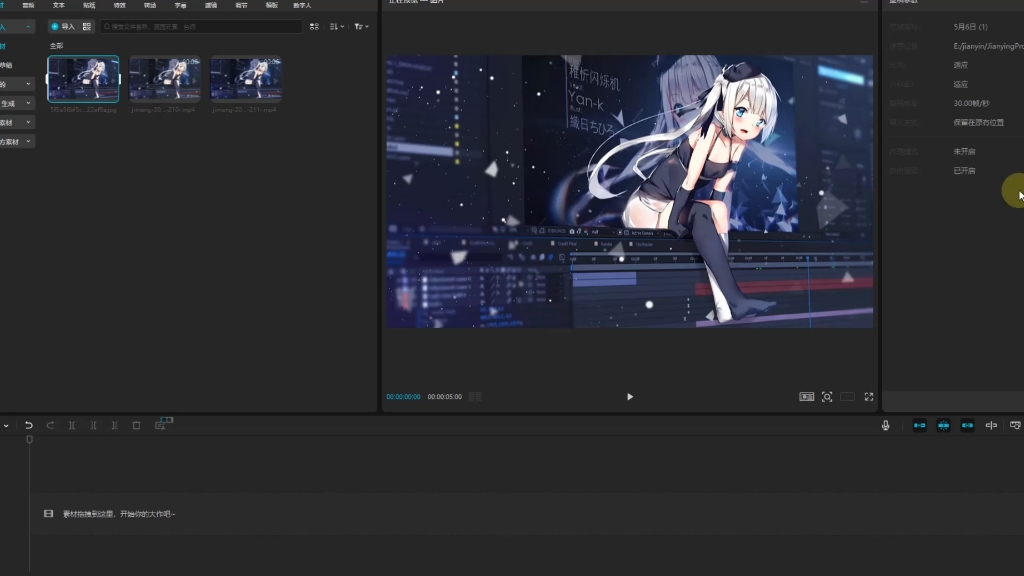The image size is (1024, 576).
Task: Open the cursor mode dropdown arrow
Action: pyautogui.click(x=6, y=426)
